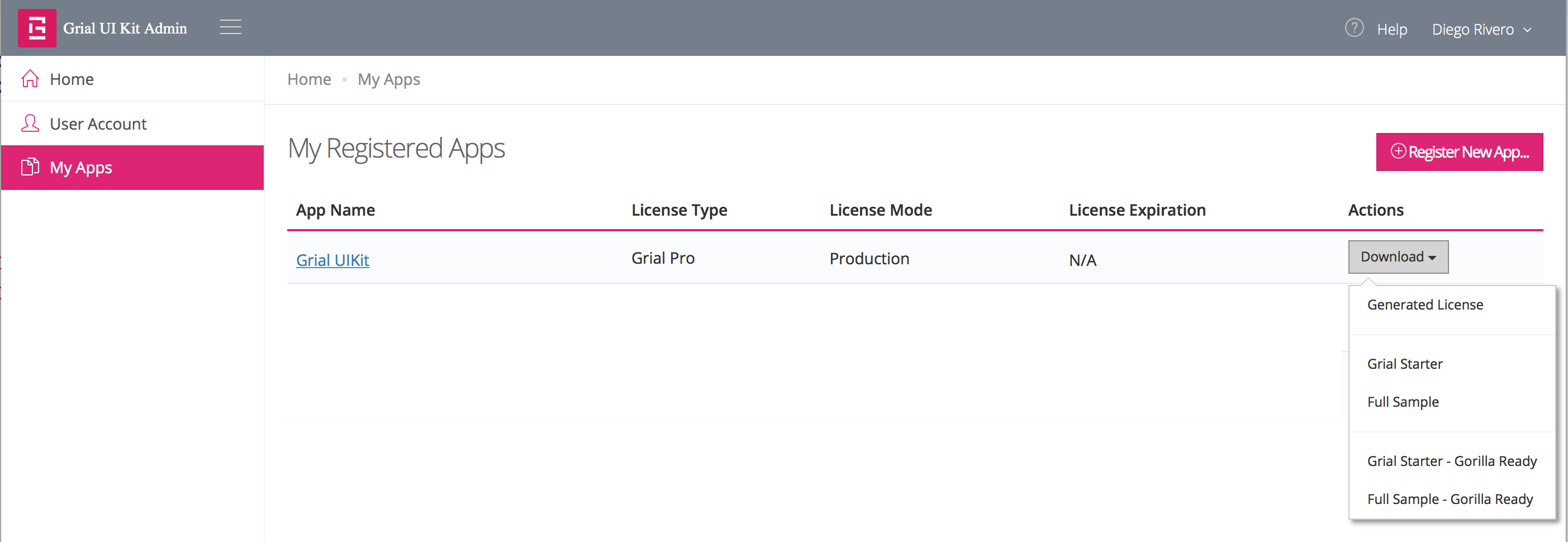Image resolution: width=1568 pixels, height=542 pixels.
Task: Expand the Diego Rivero account dropdown
Action: tap(1481, 28)
